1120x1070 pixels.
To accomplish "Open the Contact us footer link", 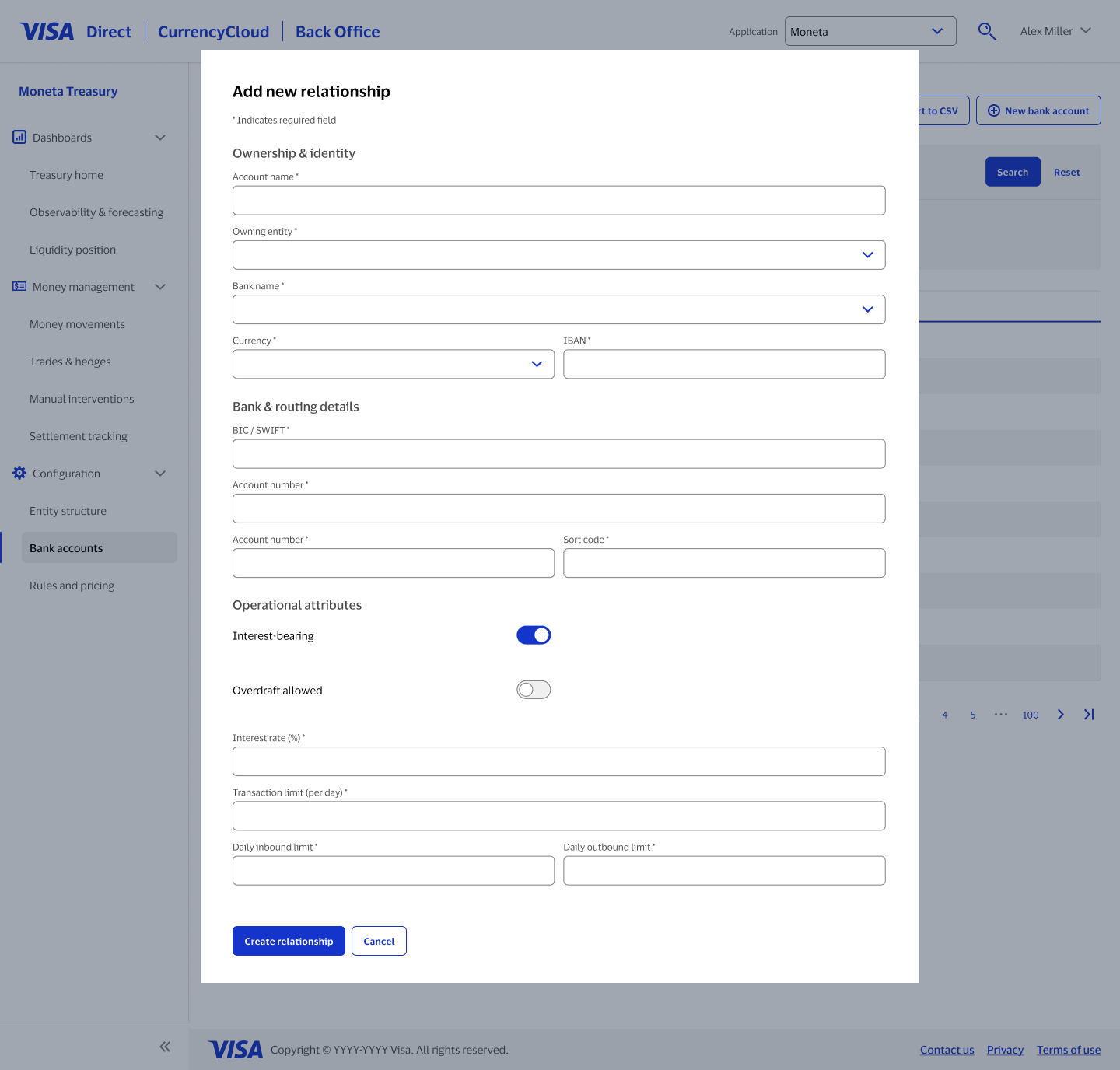I will click(947, 1050).
